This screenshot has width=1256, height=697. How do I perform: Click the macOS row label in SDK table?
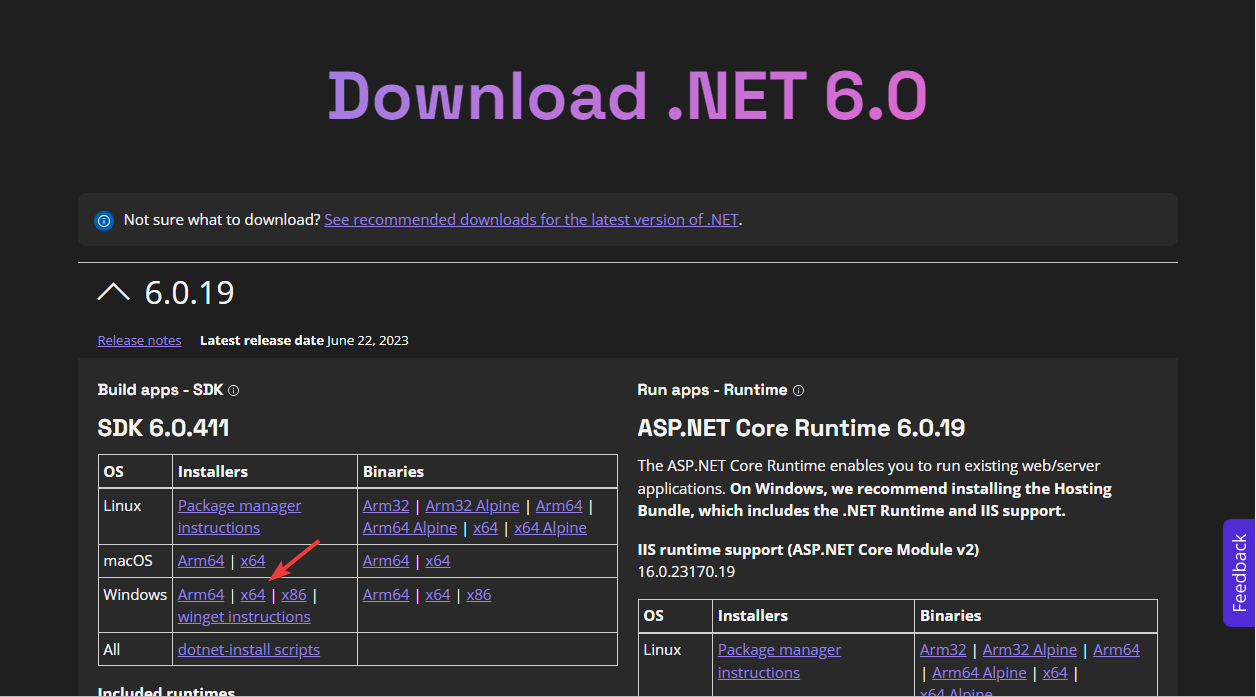point(128,561)
